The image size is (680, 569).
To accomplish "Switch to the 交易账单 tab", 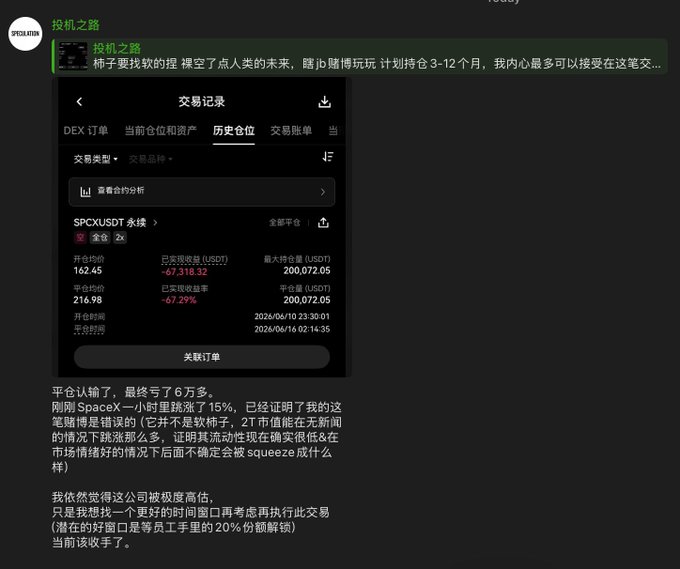I will coord(291,131).
